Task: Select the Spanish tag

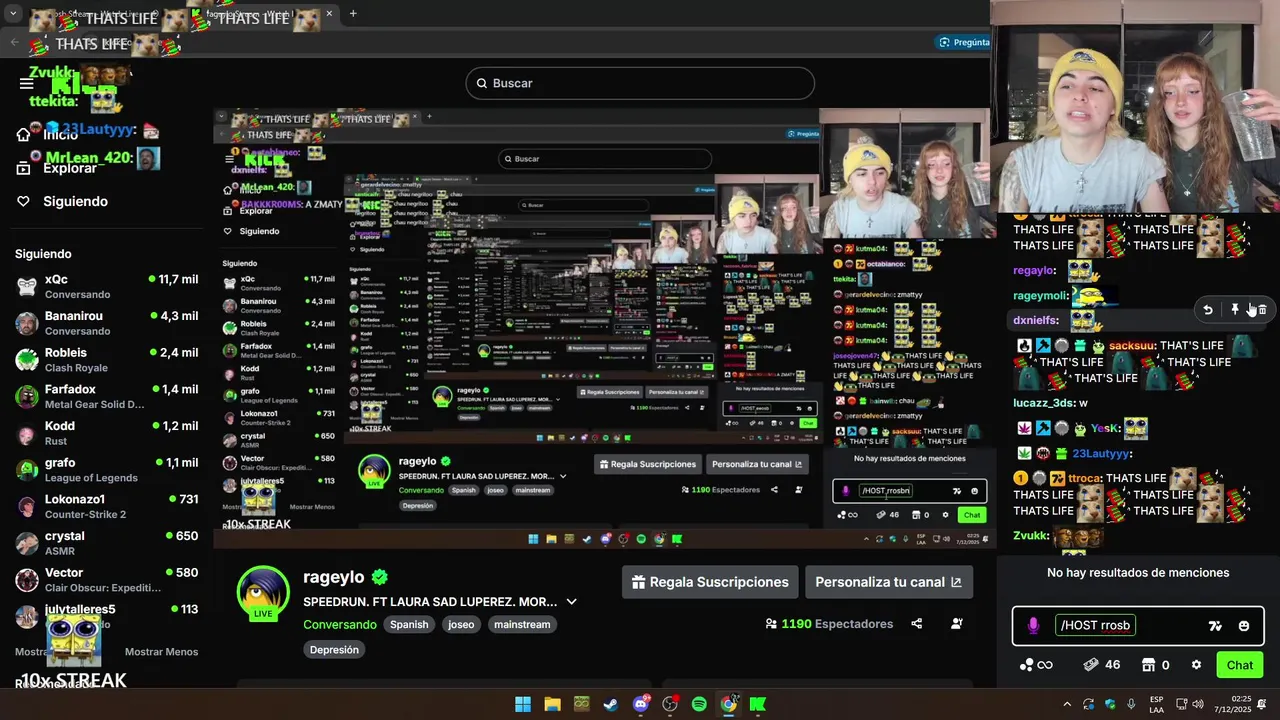Action: coord(409,624)
